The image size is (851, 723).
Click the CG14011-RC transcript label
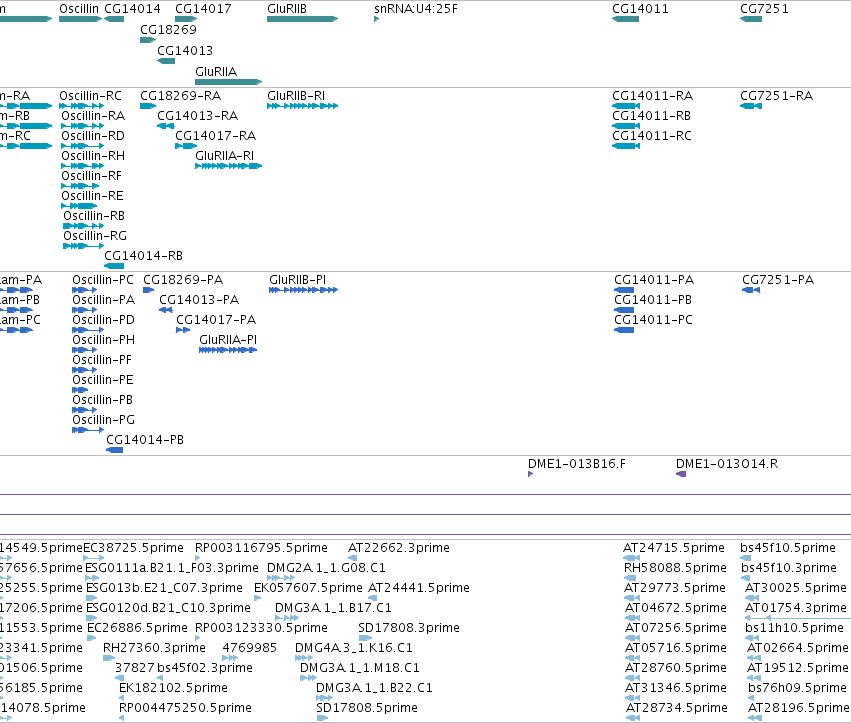(x=652, y=136)
